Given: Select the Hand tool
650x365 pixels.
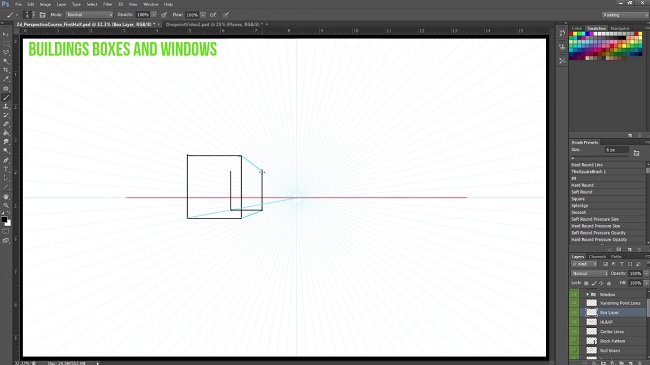Looking at the screenshot, I should [6, 197].
